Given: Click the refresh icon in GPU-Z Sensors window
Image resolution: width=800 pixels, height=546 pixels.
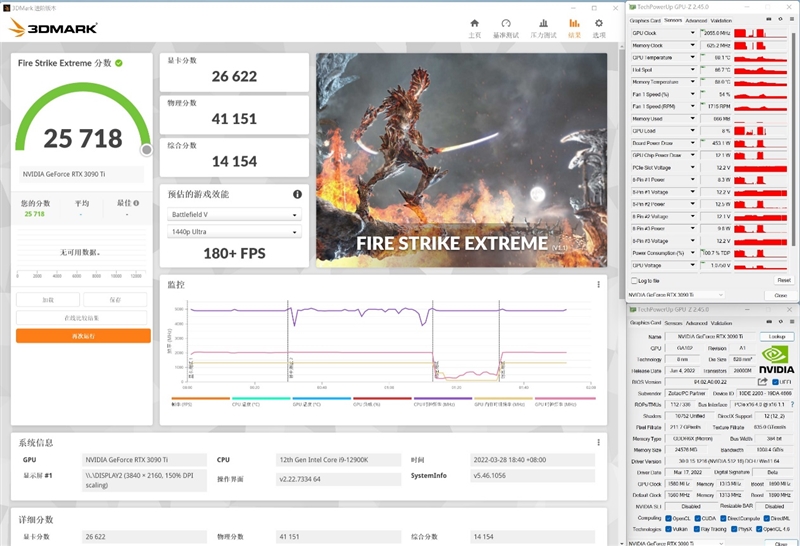Looking at the screenshot, I should point(780,19).
